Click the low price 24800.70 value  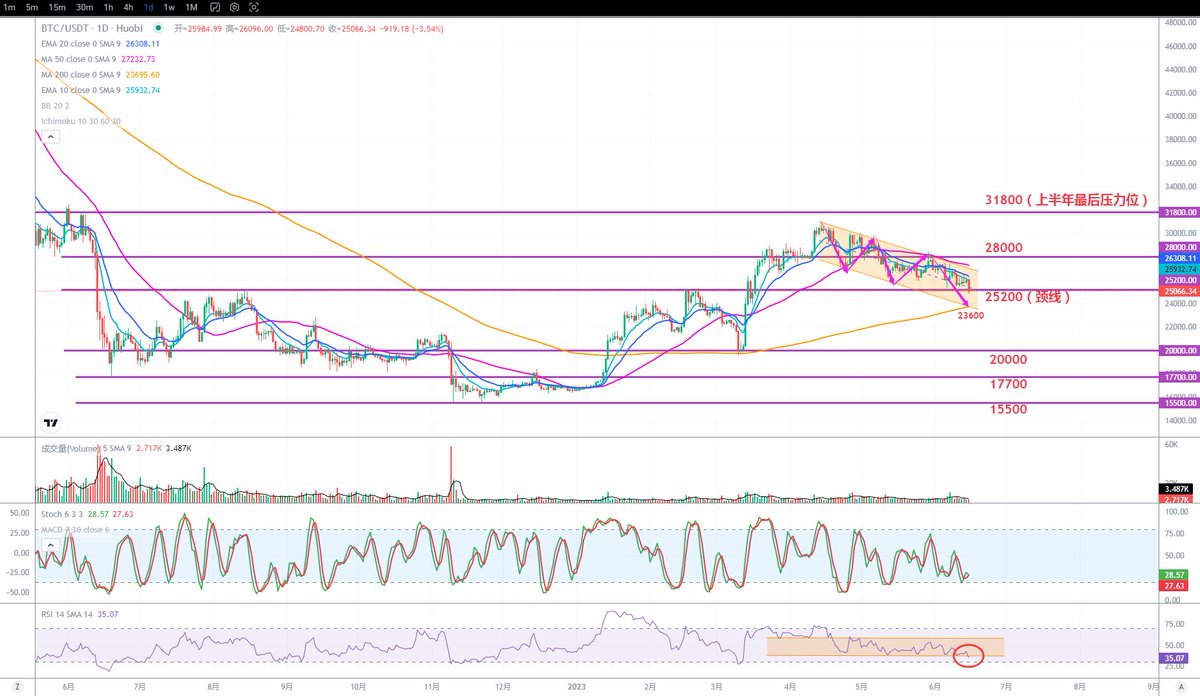click(309, 30)
